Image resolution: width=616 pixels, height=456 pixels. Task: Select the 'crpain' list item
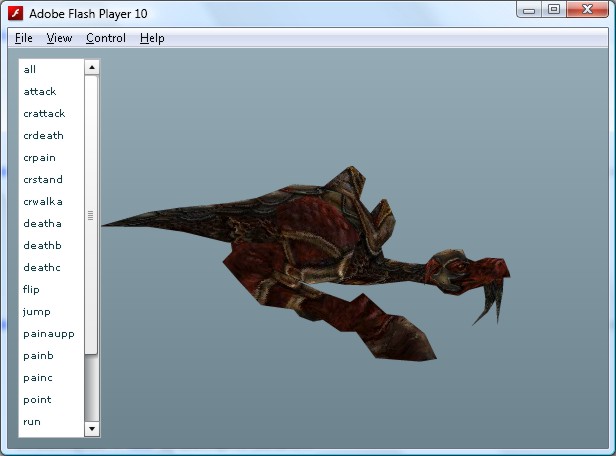(51, 157)
